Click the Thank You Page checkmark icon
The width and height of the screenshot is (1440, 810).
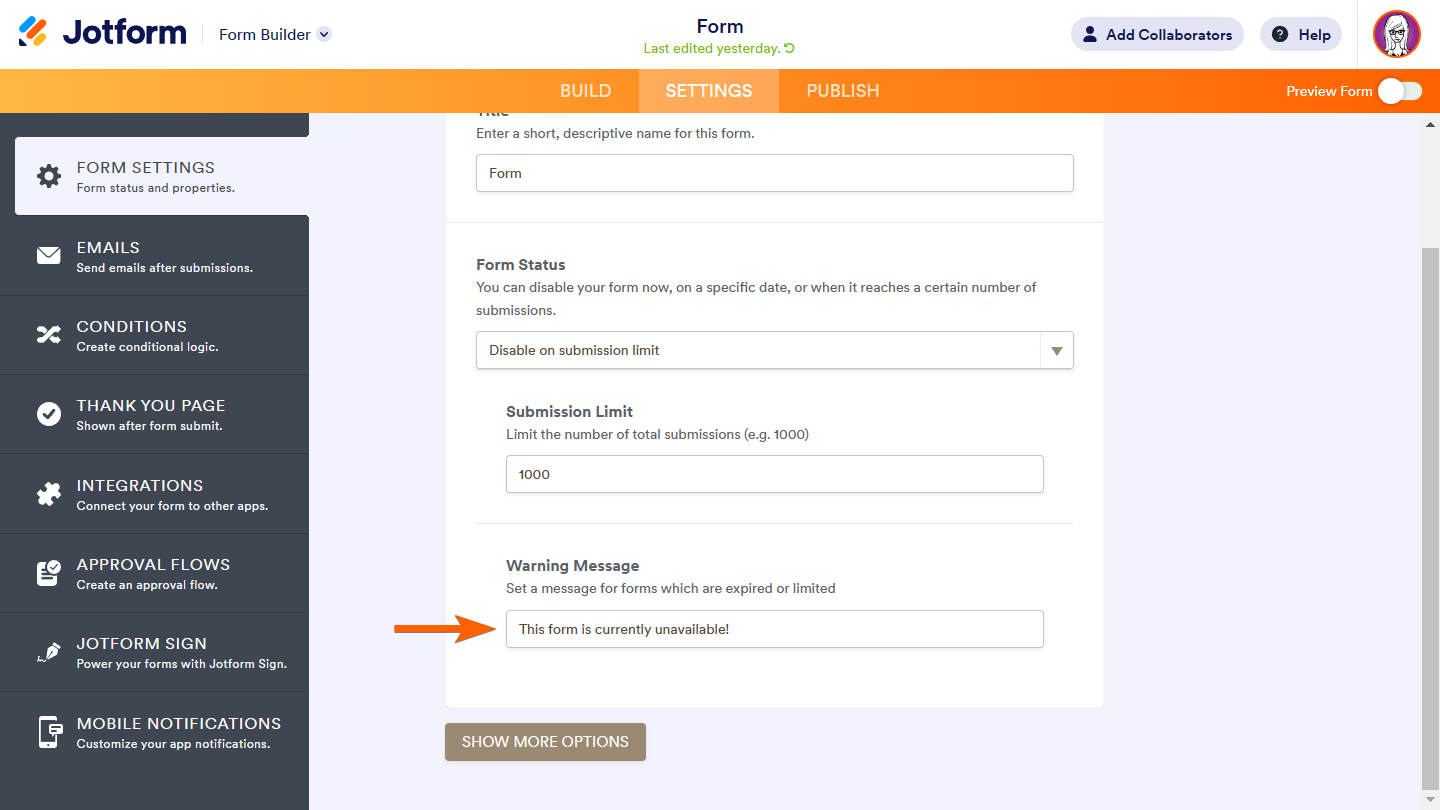(x=48, y=414)
